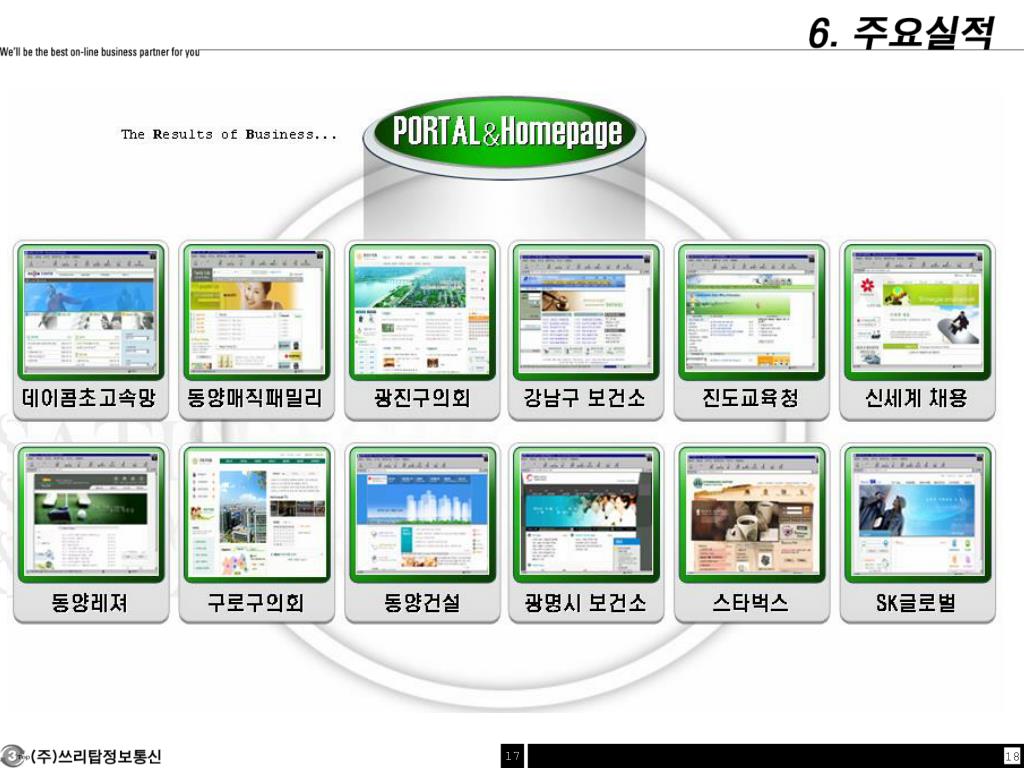Select the 동양건설 website thumbnail
The width and height of the screenshot is (1024, 768).
coord(422,515)
